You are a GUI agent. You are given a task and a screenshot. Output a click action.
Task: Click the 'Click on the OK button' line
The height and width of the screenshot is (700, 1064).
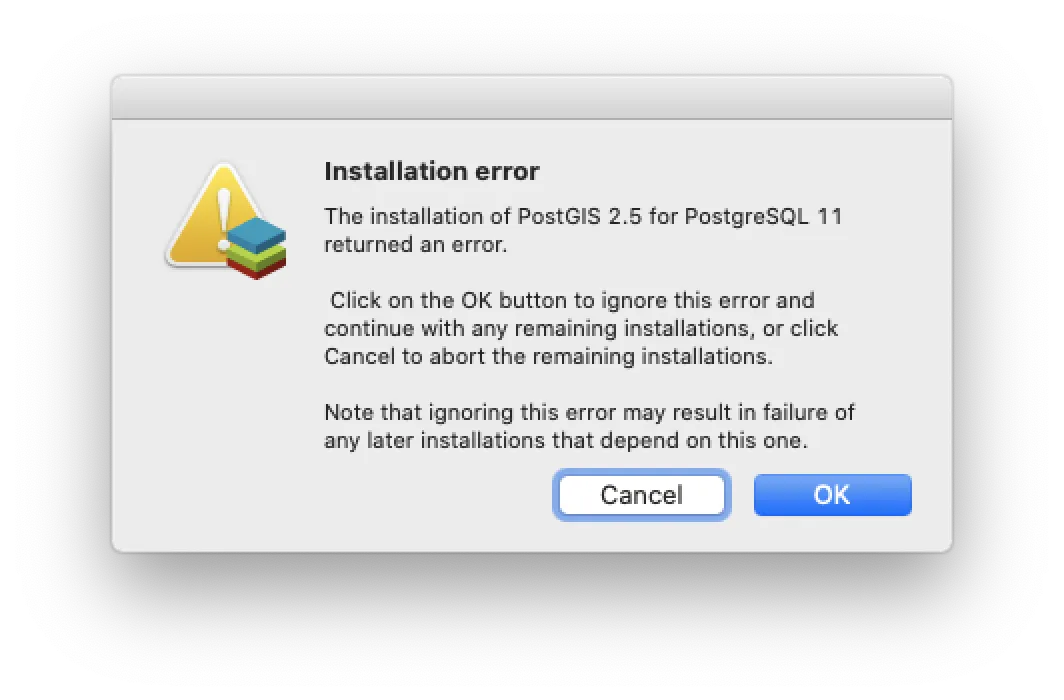tap(571, 300)
